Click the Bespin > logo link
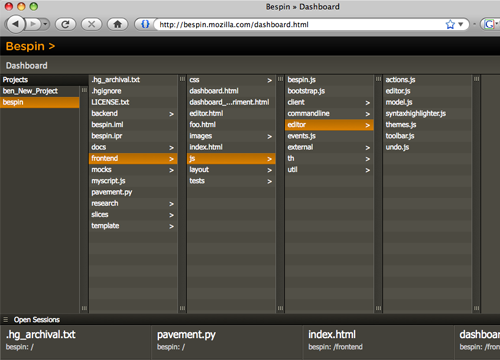This screenshot has height=360, width=500. click(x=30, y=46)
